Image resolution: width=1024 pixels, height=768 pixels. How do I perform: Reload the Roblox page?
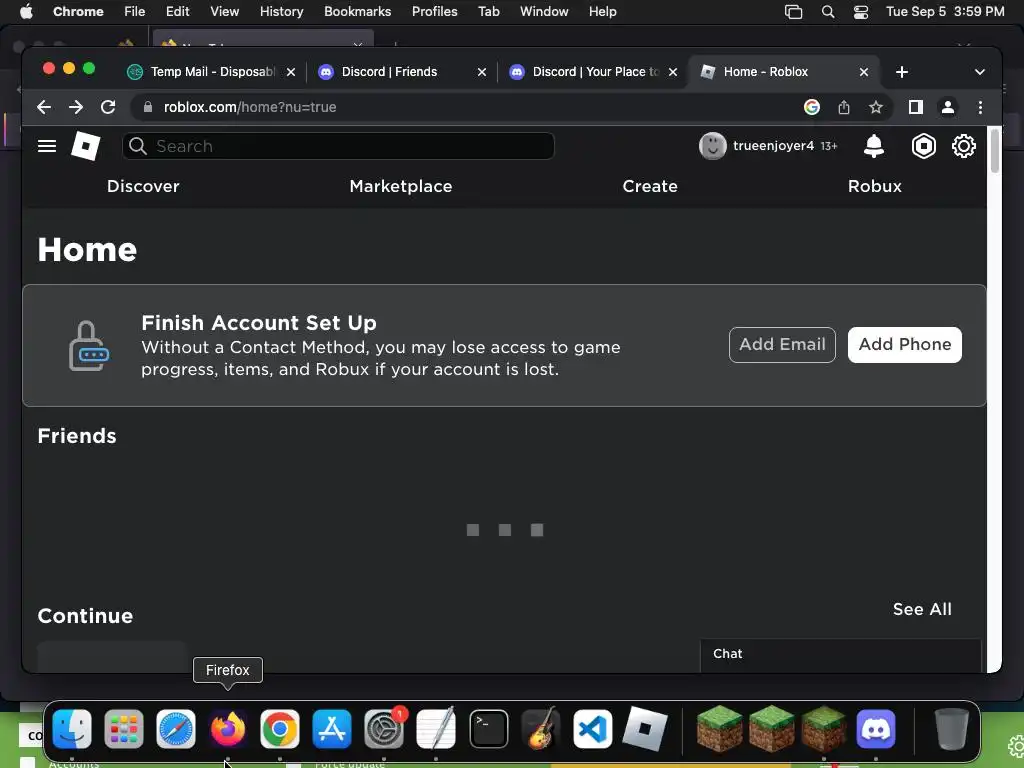tap(108, 107)
